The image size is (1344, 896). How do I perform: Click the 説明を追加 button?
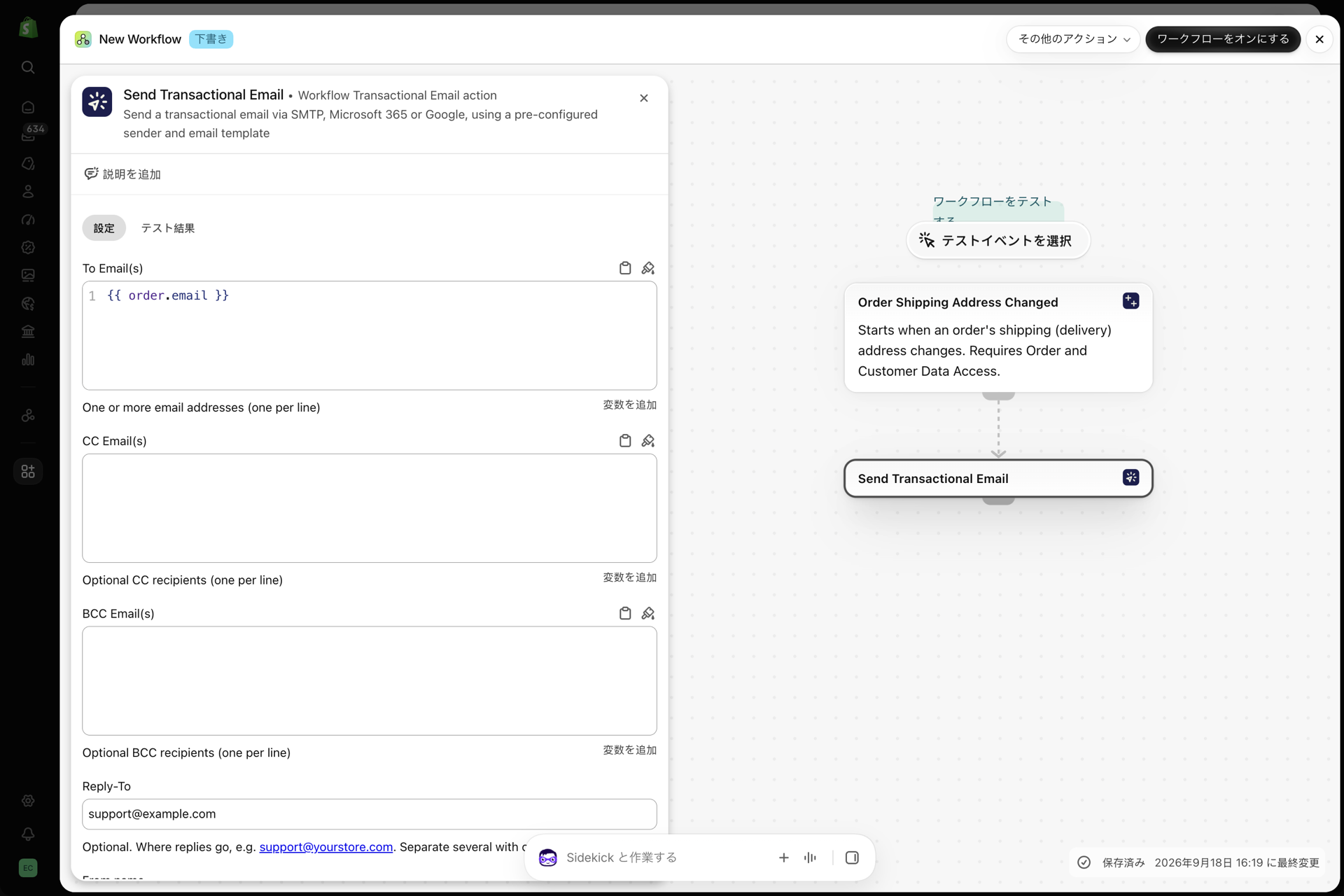pyautogui.click(x=122, y=174)
